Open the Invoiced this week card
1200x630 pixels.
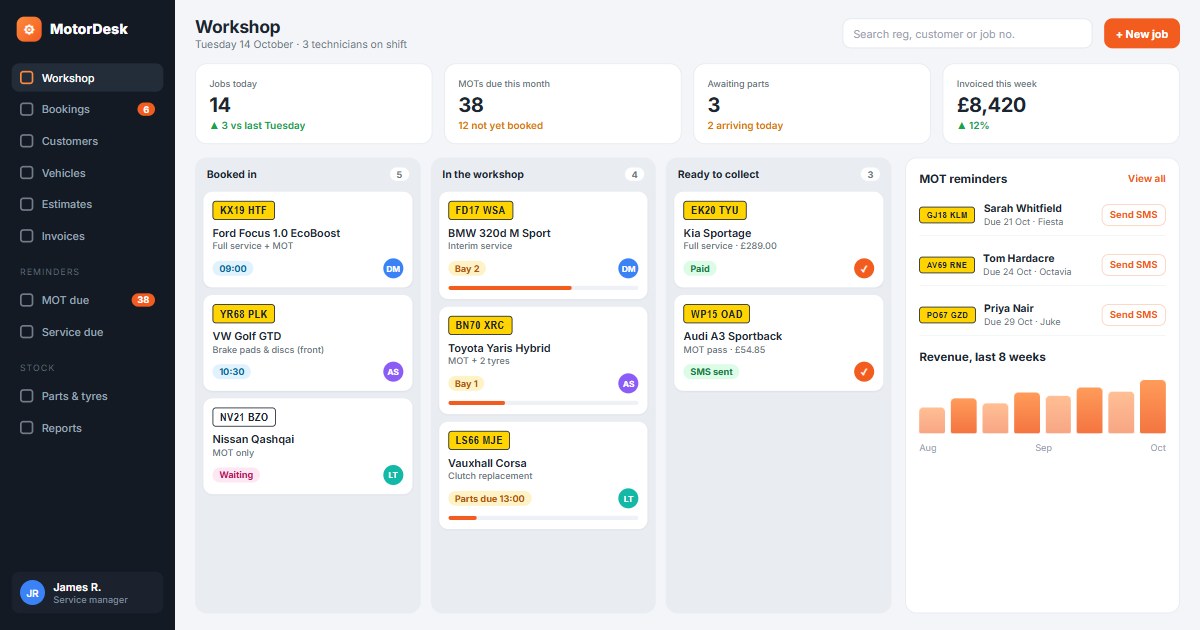(x=1061, y=104)
